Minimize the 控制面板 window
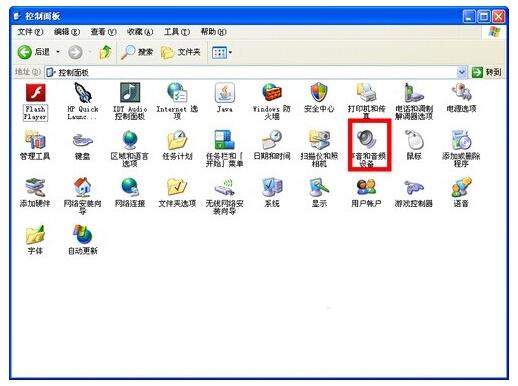 (469, 16)
